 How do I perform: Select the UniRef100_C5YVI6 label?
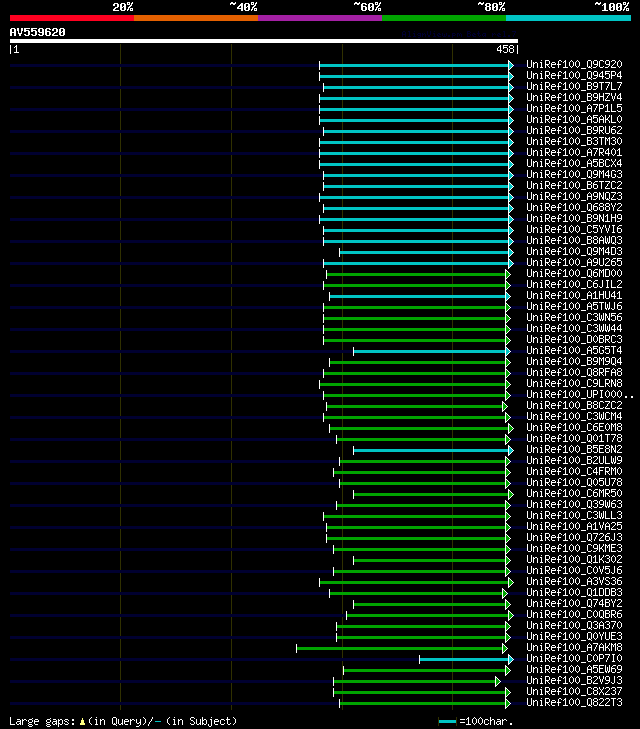click(574, 229)
